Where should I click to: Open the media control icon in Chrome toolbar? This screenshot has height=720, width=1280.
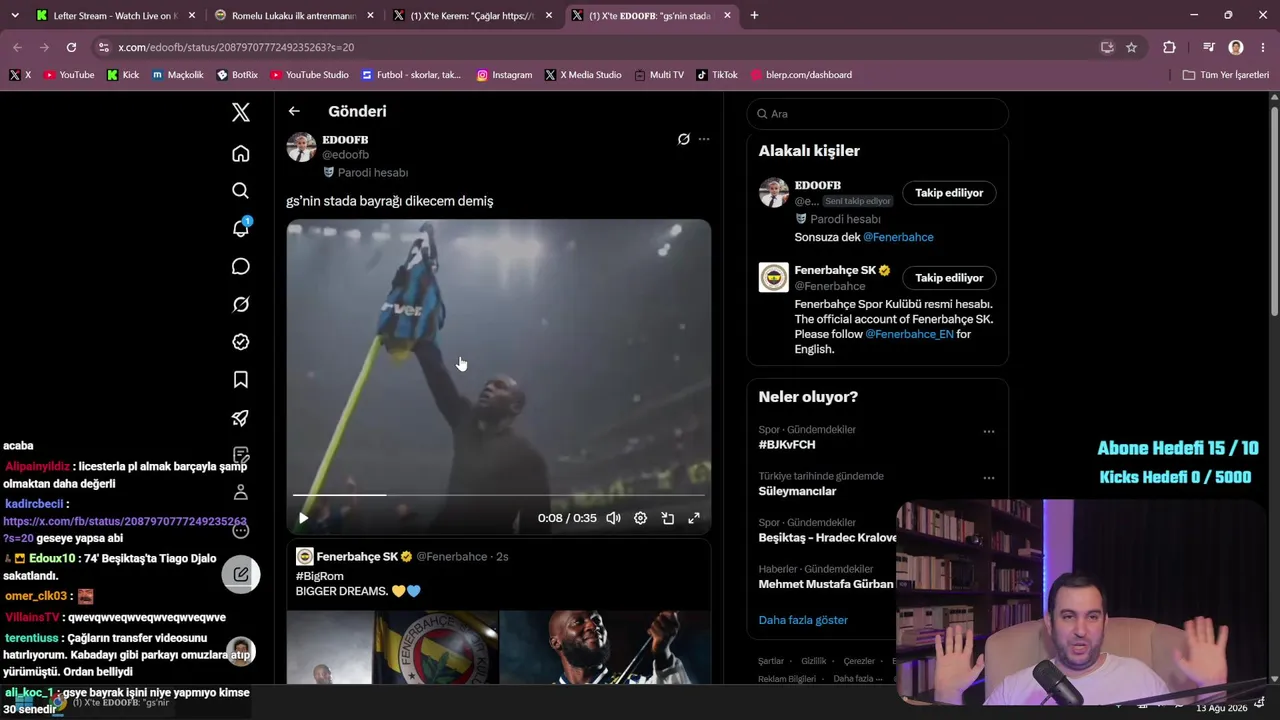point(1209,47)
